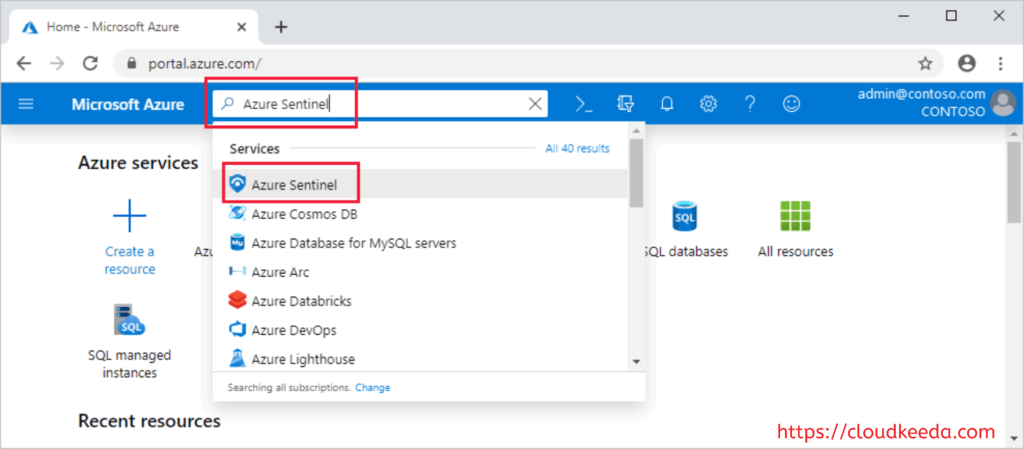
Task: Open the admin@contoso.com account avatar
Action: 1002,103
